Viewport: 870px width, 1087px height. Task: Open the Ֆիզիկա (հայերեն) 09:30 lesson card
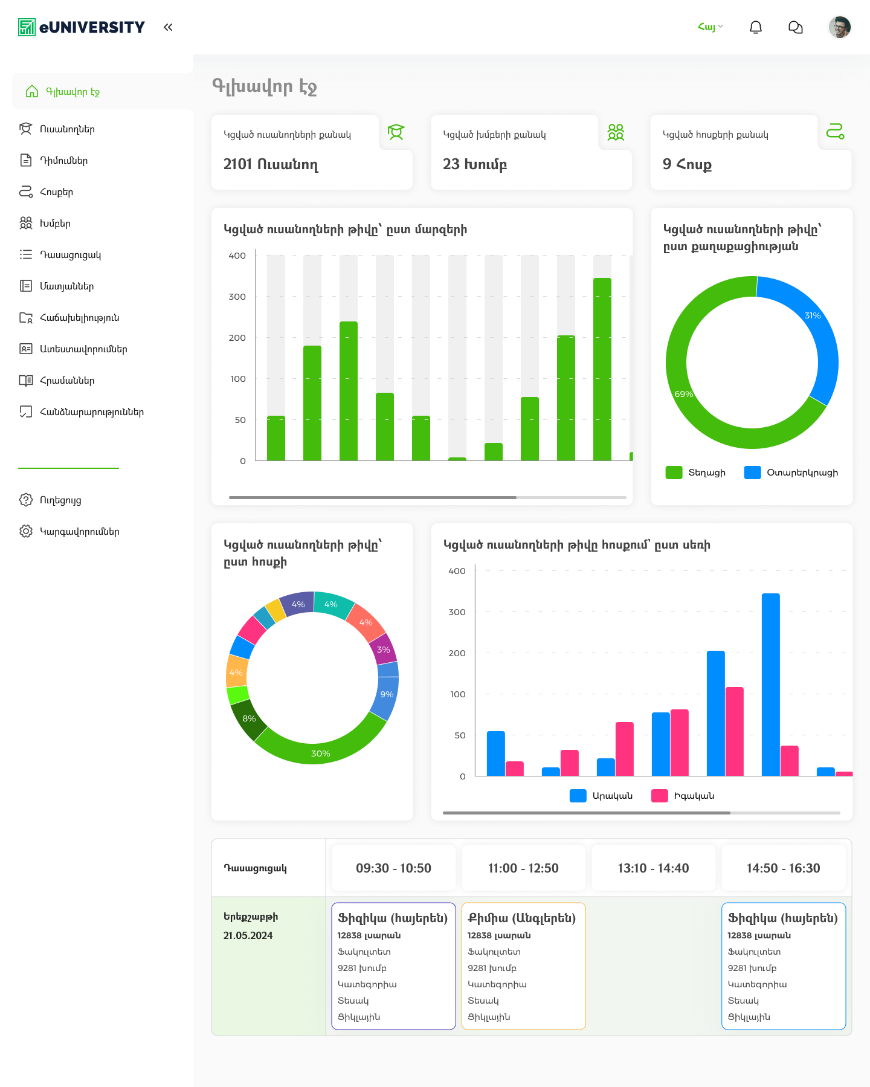point(393,965)
